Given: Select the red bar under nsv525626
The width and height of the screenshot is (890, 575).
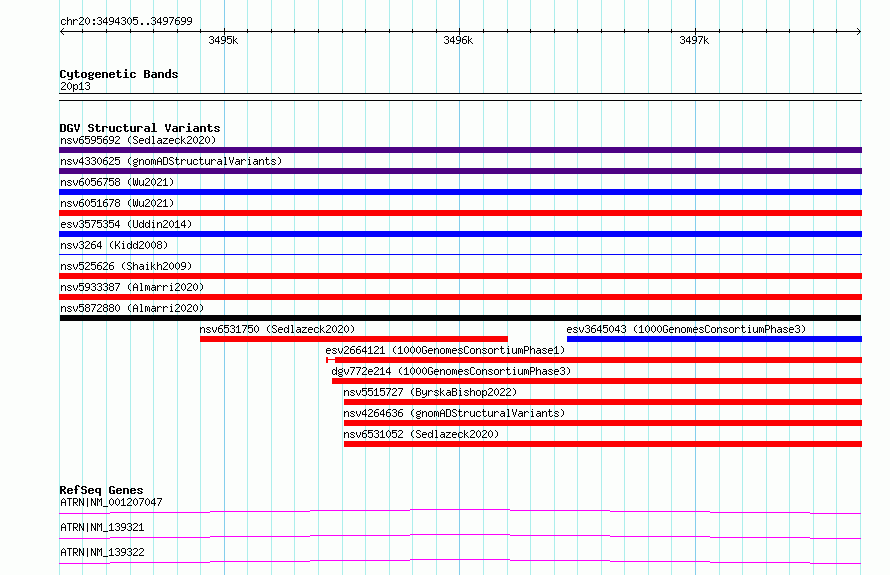Looking at the screenshot, I should coord(460,276).
